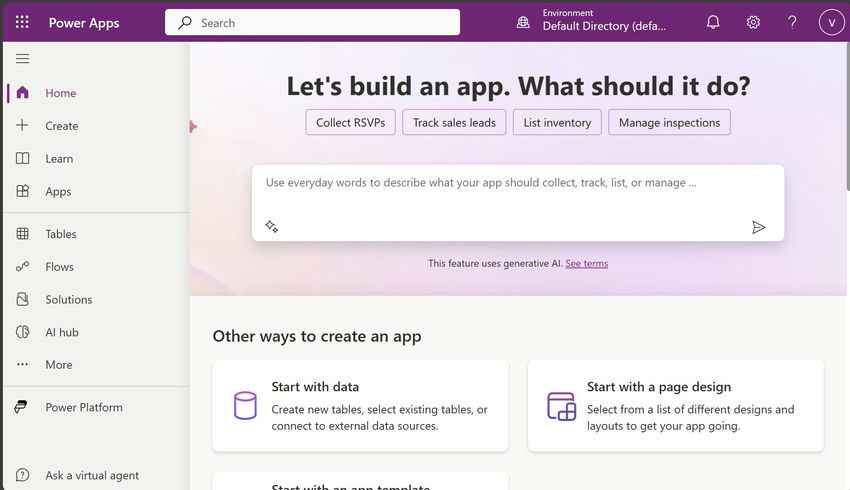Click the database cylinder icon
The image size is (850, 490).
[x=245, y=405]
